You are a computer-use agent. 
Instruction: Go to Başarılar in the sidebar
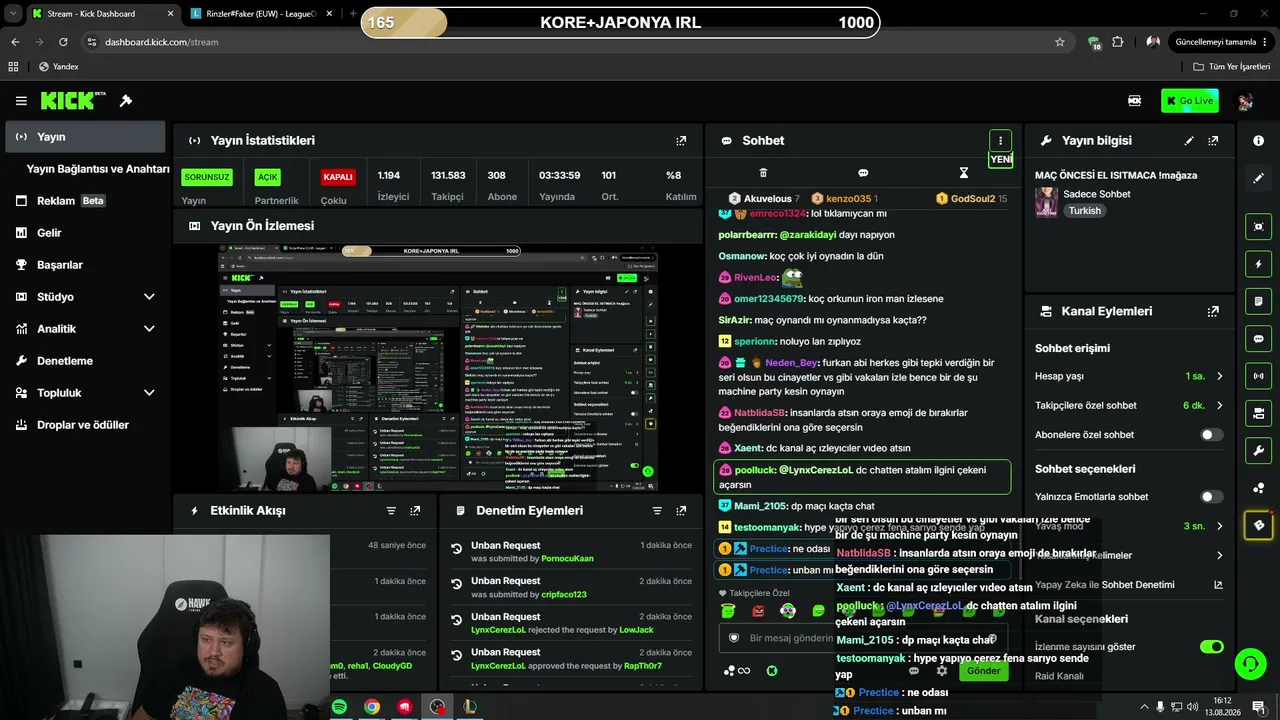[x=85, y=265]
